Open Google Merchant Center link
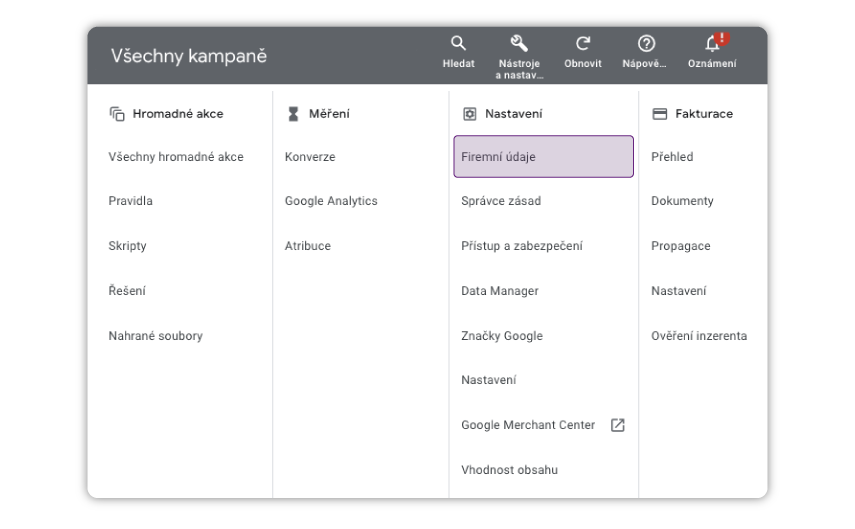 (x=528, y=425)
